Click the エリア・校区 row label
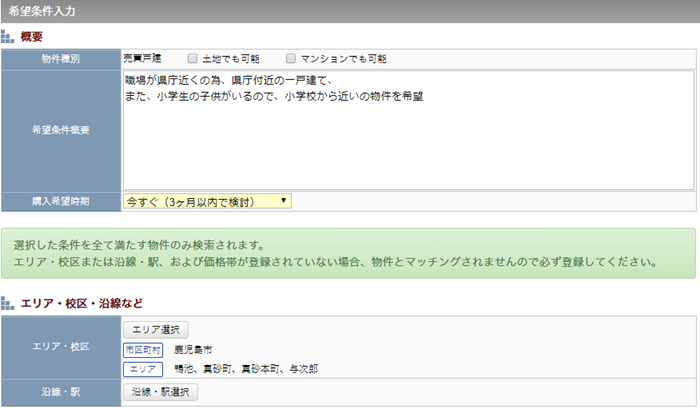Screen dimensions: 700x409 (x=61, y=347)
